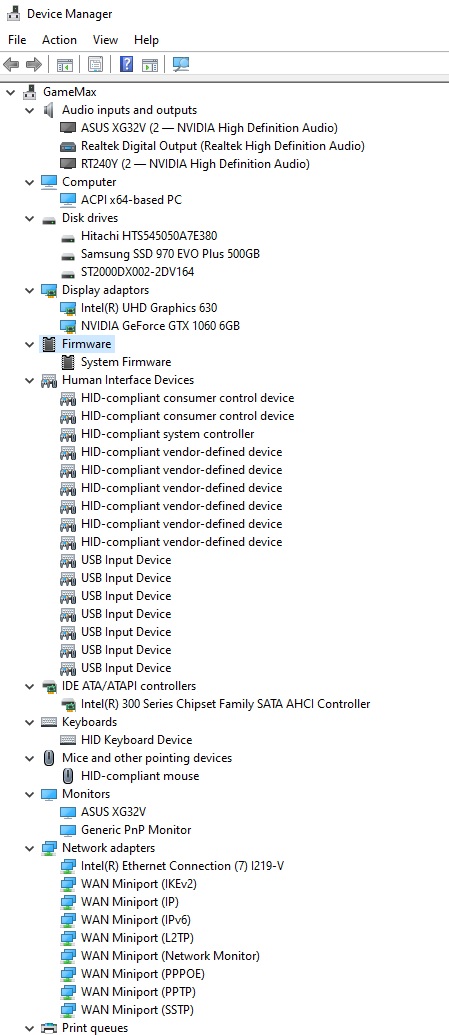Collapse the Disk drives chevron
The image size is (449, 1035).
tap(30, 218)
